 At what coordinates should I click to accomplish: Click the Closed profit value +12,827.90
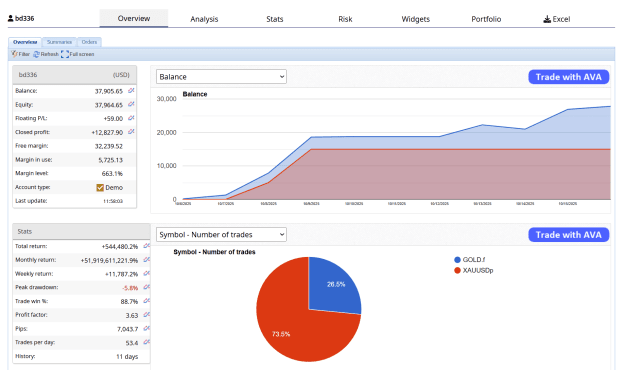tap(107, 132)
